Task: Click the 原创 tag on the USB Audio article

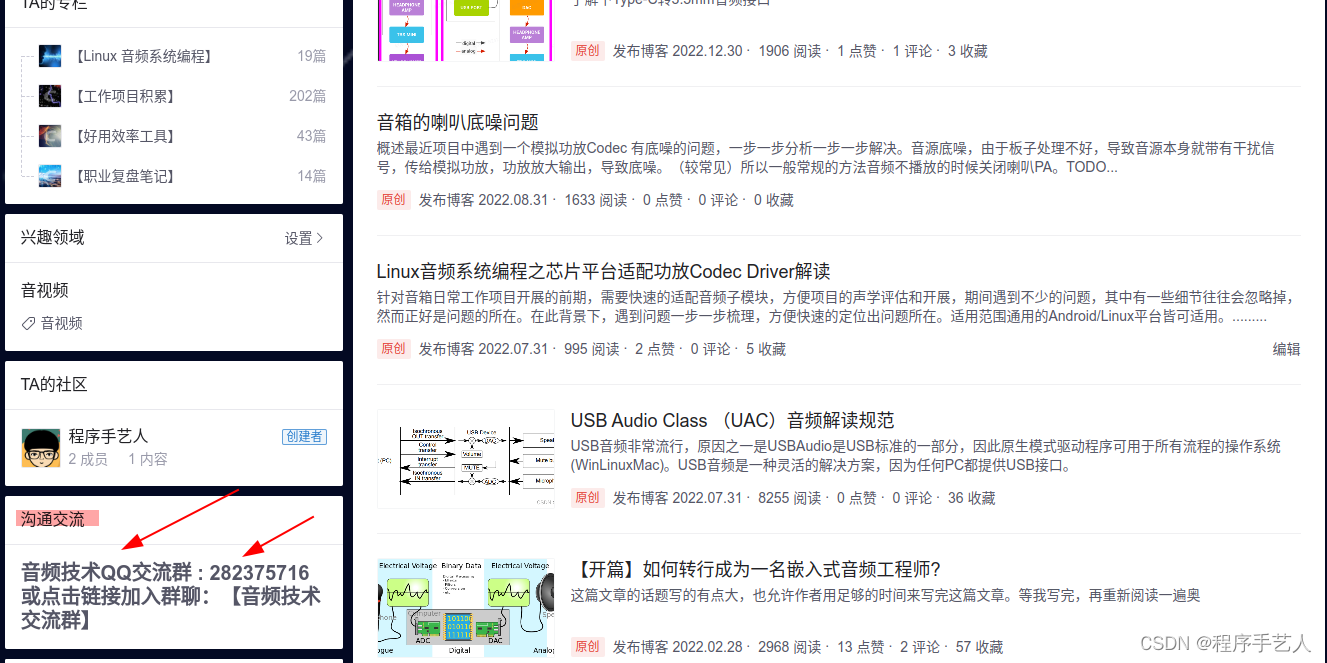Action: (587, 498)
